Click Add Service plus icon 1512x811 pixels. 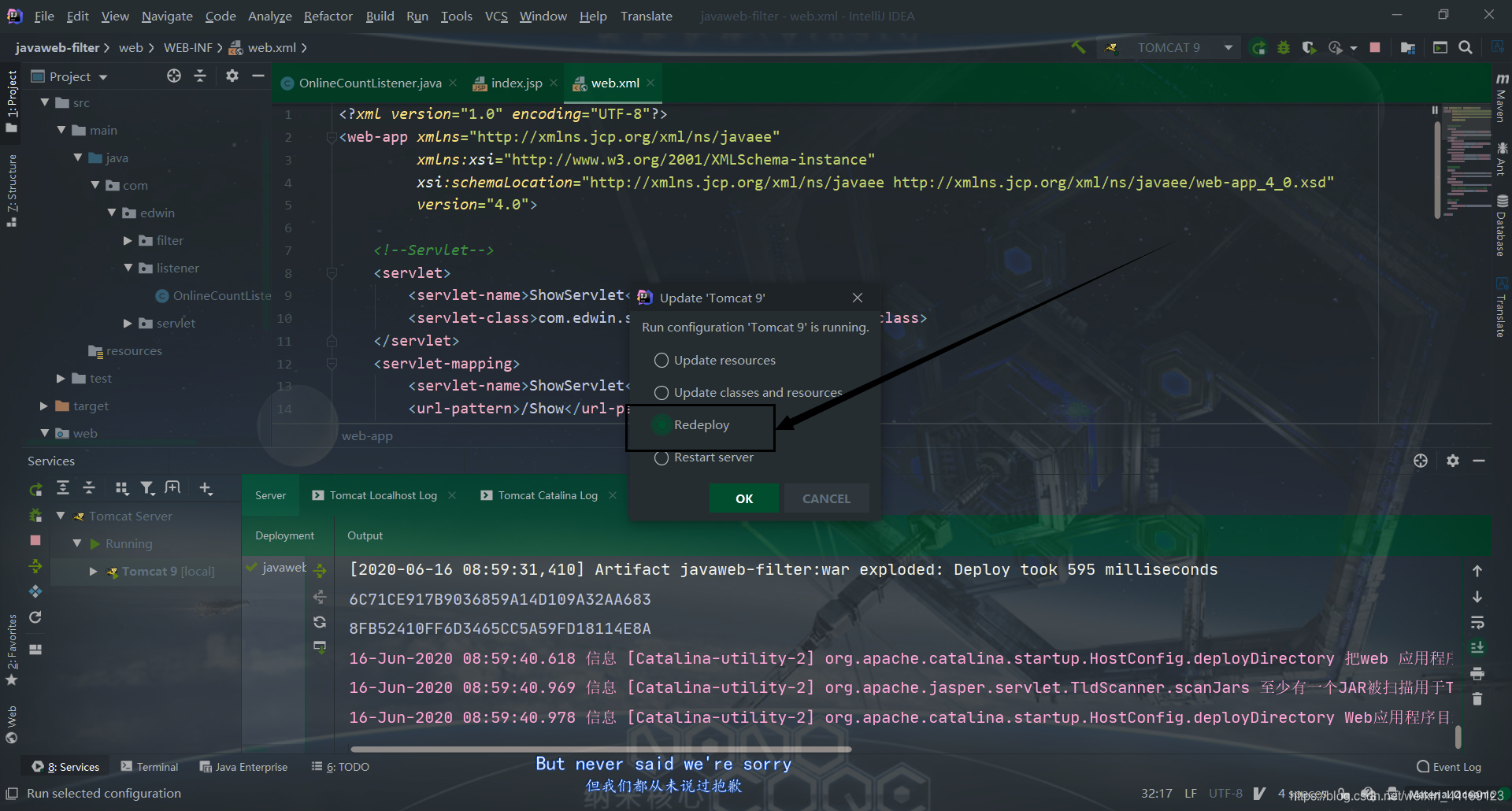[206, 488]
